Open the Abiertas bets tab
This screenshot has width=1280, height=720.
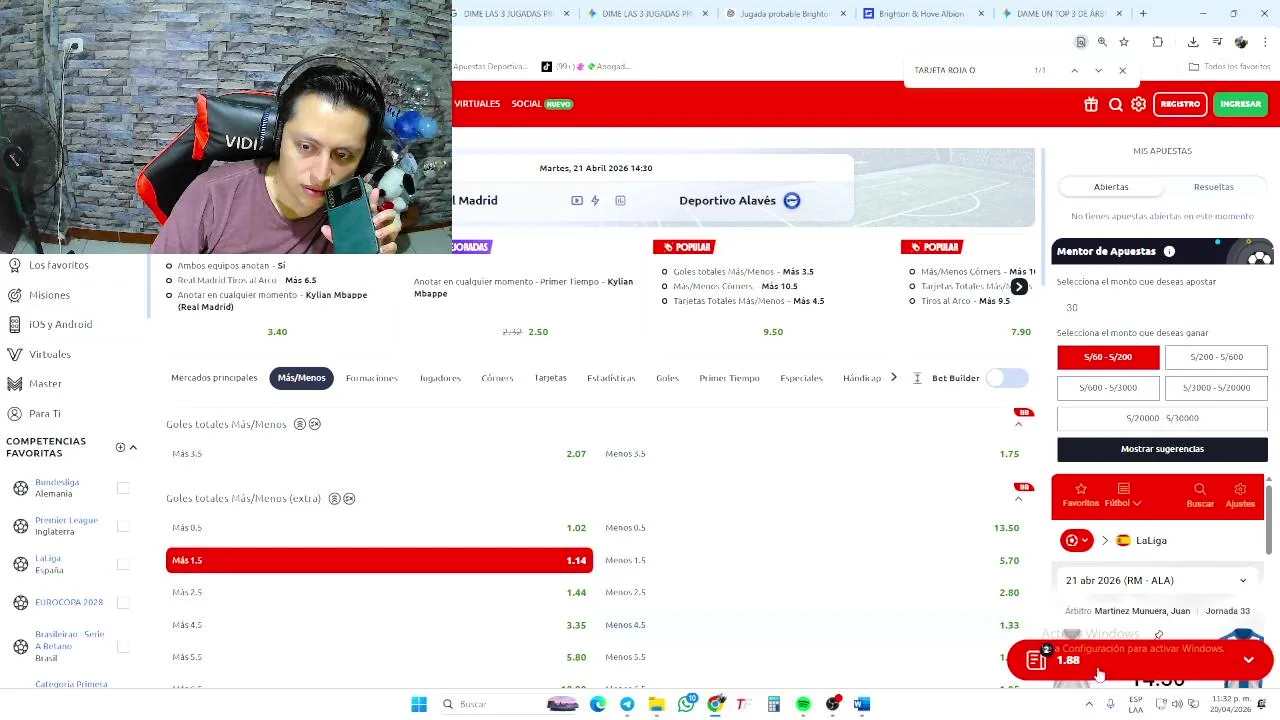tap(1111, 187)
